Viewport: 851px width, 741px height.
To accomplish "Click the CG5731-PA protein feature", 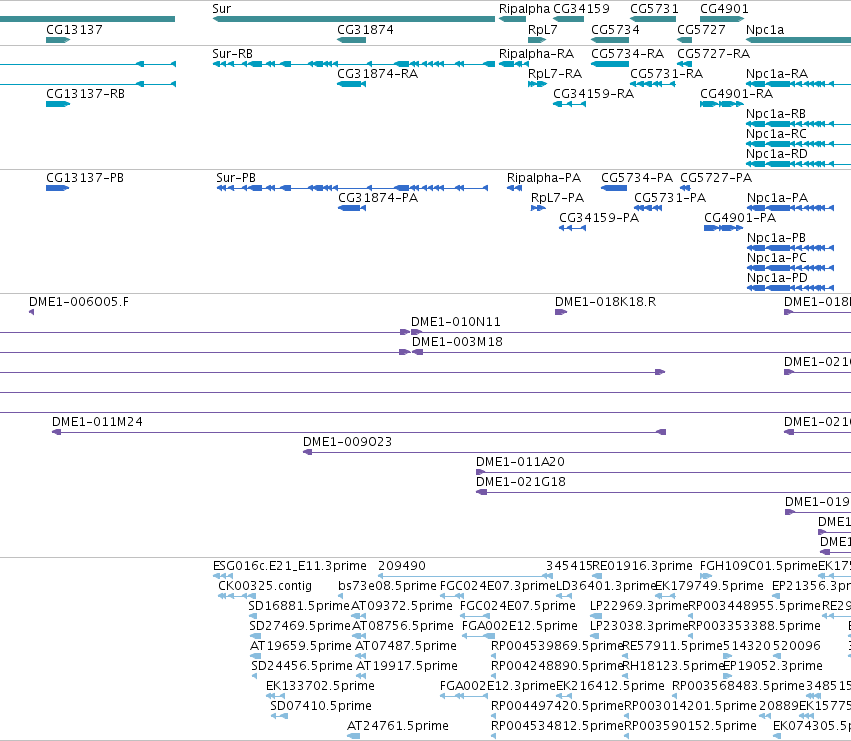I will coord(647,208).
